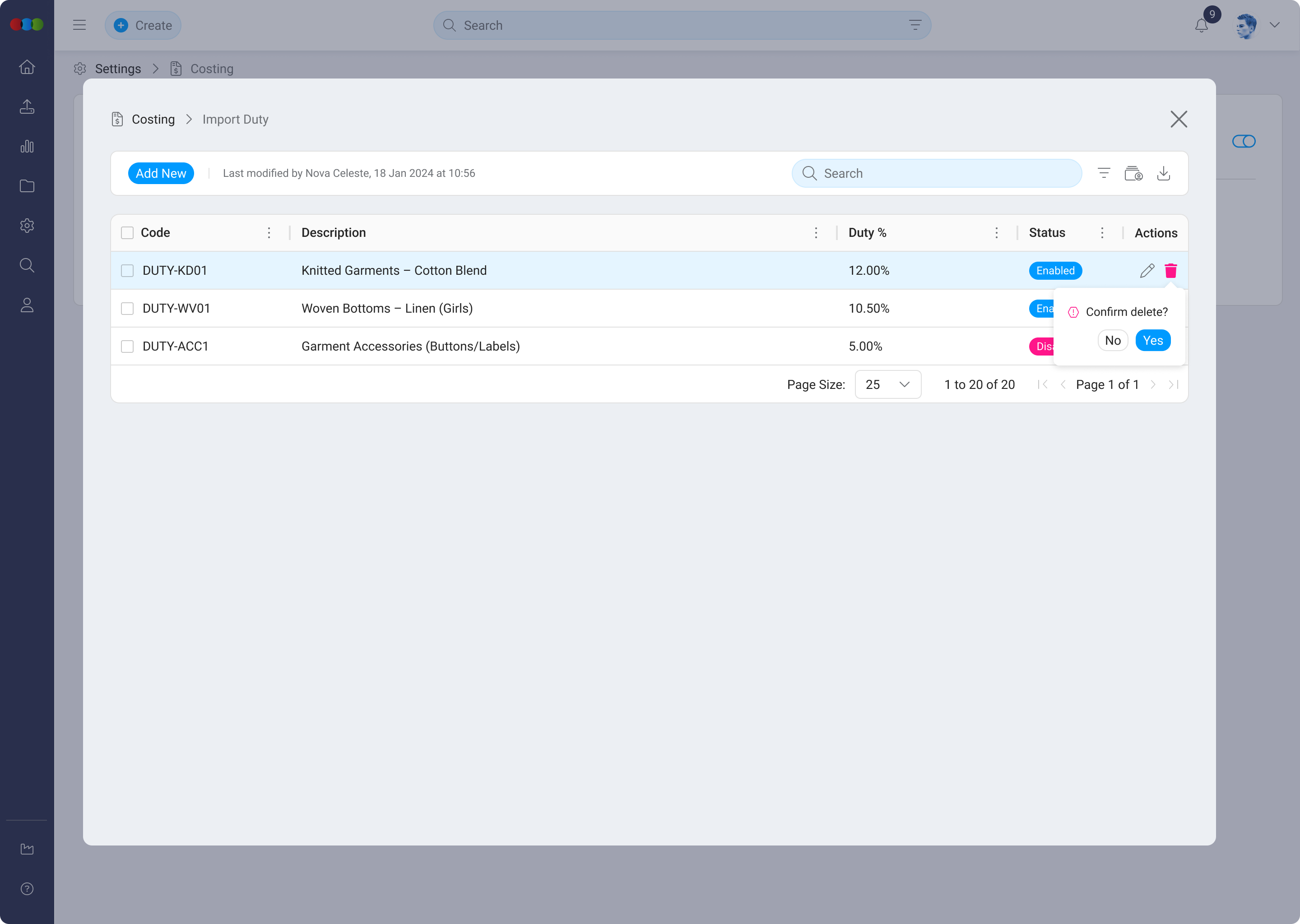Open the filter icon beside table search

tap(1104, 173)
